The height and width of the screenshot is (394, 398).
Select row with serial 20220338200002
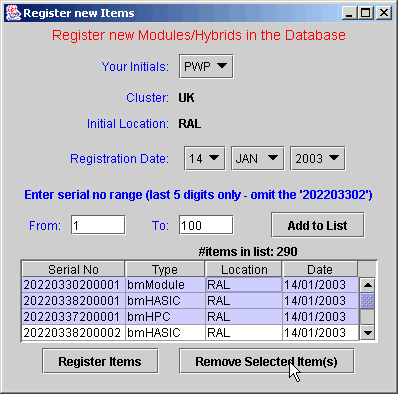click(x=190, y=333)
